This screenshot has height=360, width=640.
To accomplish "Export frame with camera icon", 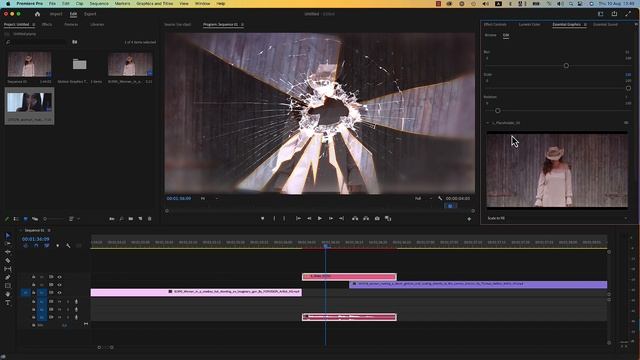I will click(377, 218).
